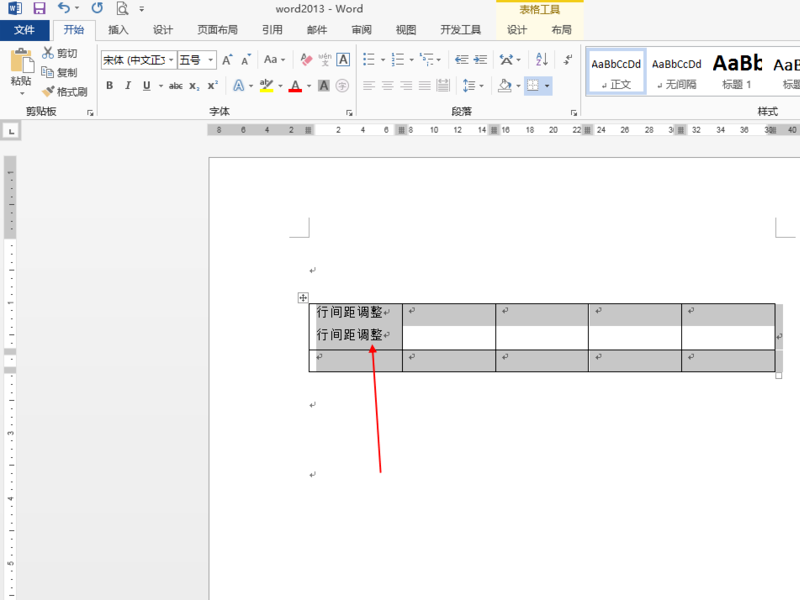Screen dimensions: 800x600
Task: Click the increase indent icon
Action: point(480,60)
